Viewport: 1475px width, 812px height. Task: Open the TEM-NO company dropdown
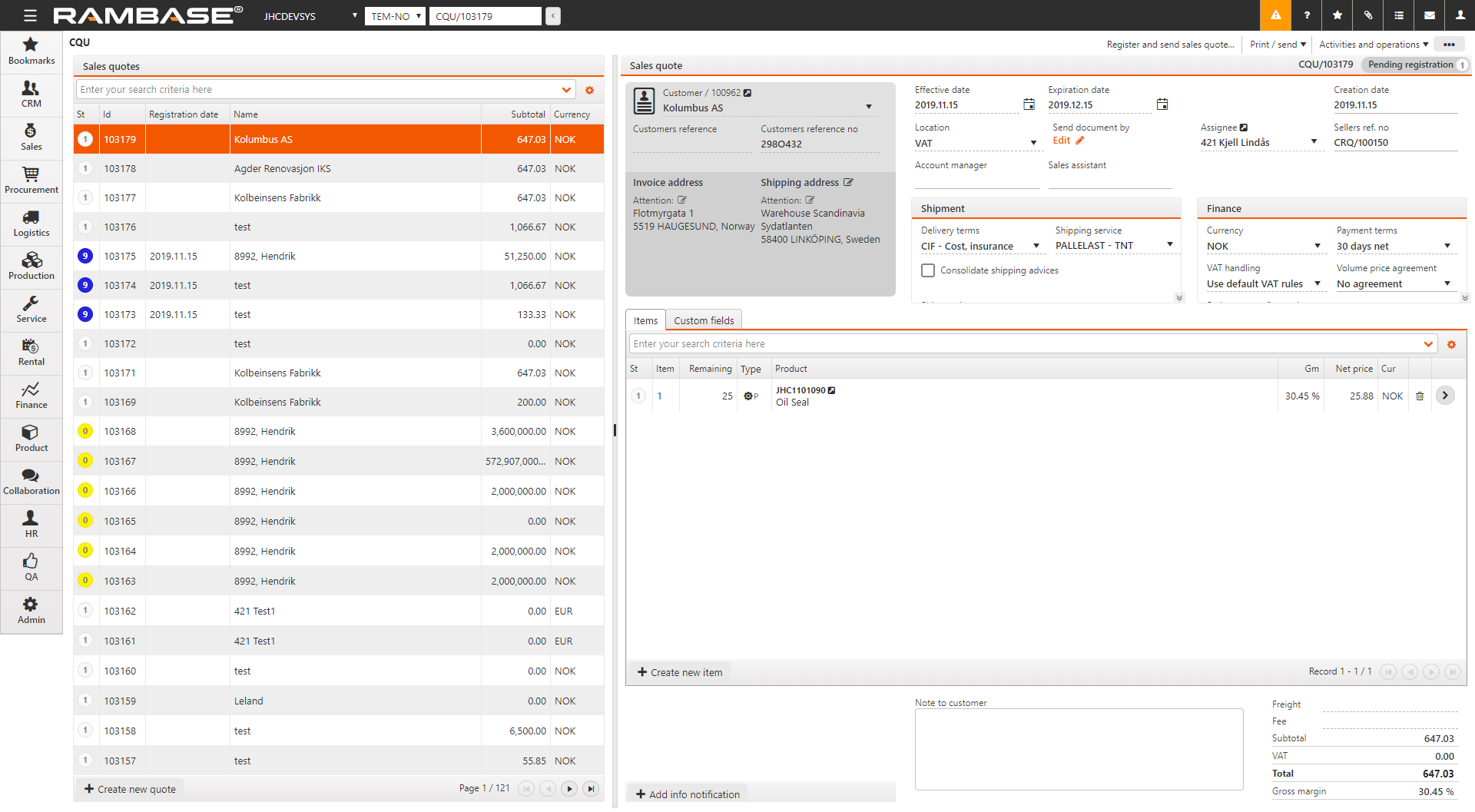(x=395, y=16)
